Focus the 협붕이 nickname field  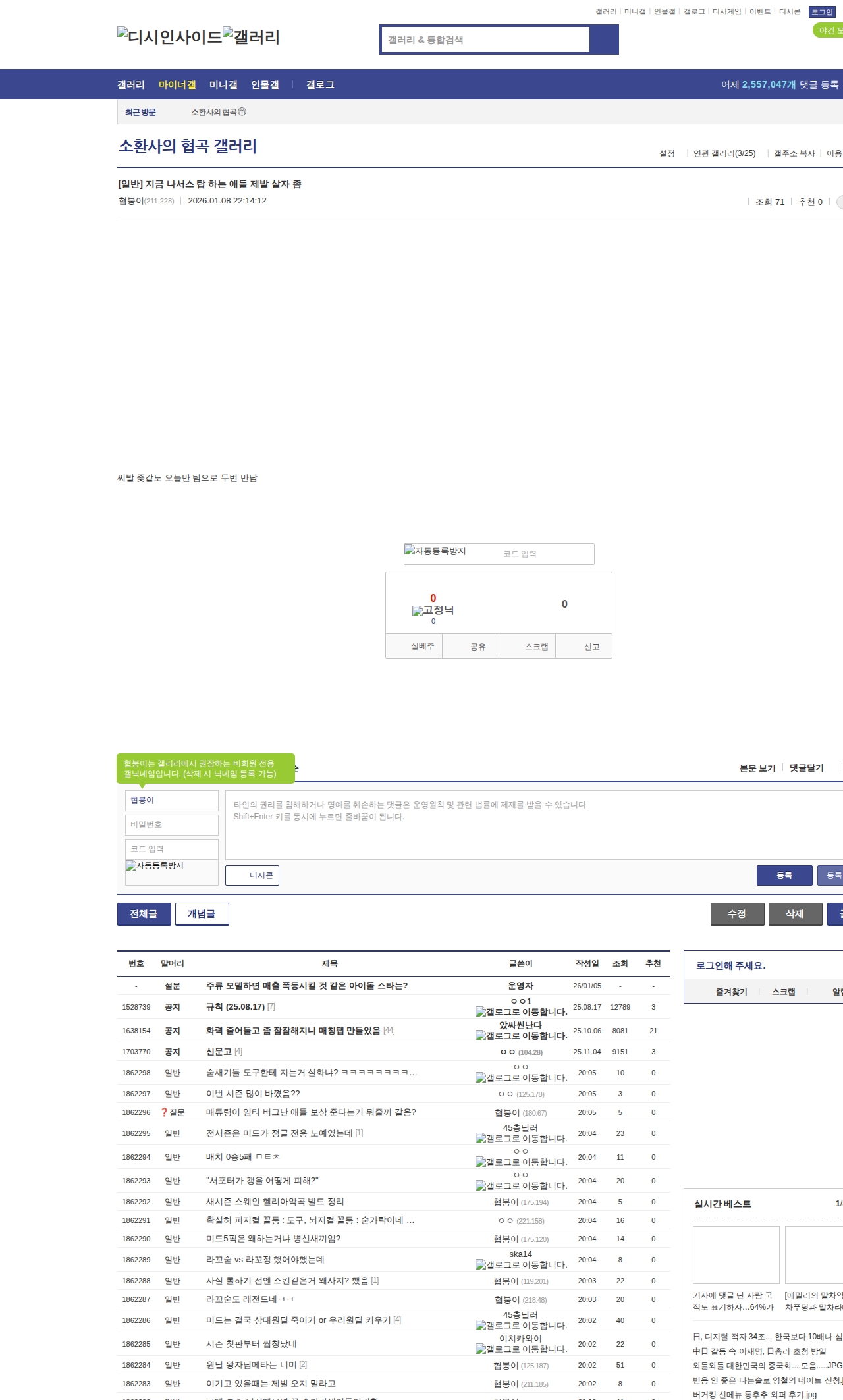pos(172,800)
